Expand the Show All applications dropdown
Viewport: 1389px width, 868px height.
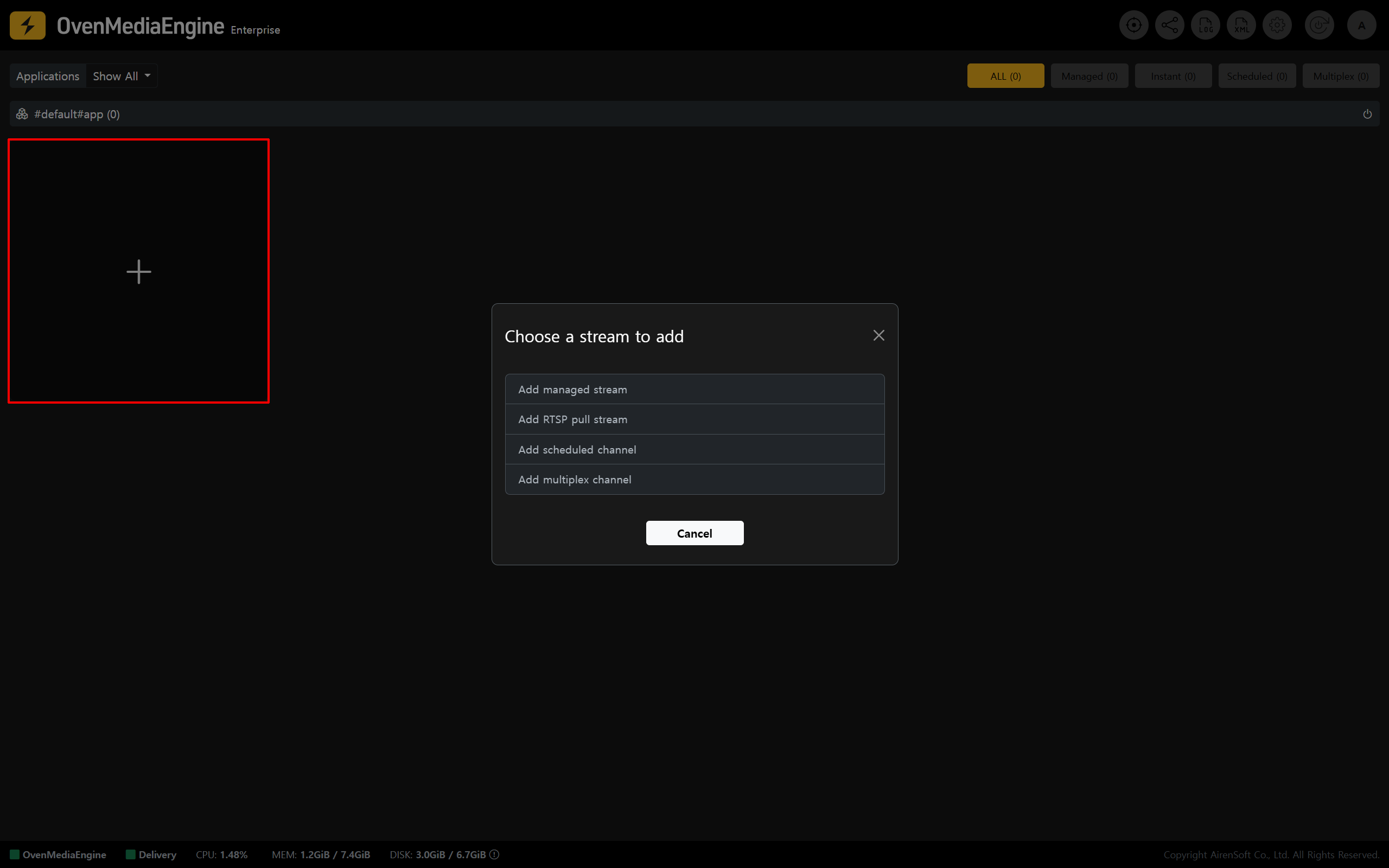coord(121,76)
